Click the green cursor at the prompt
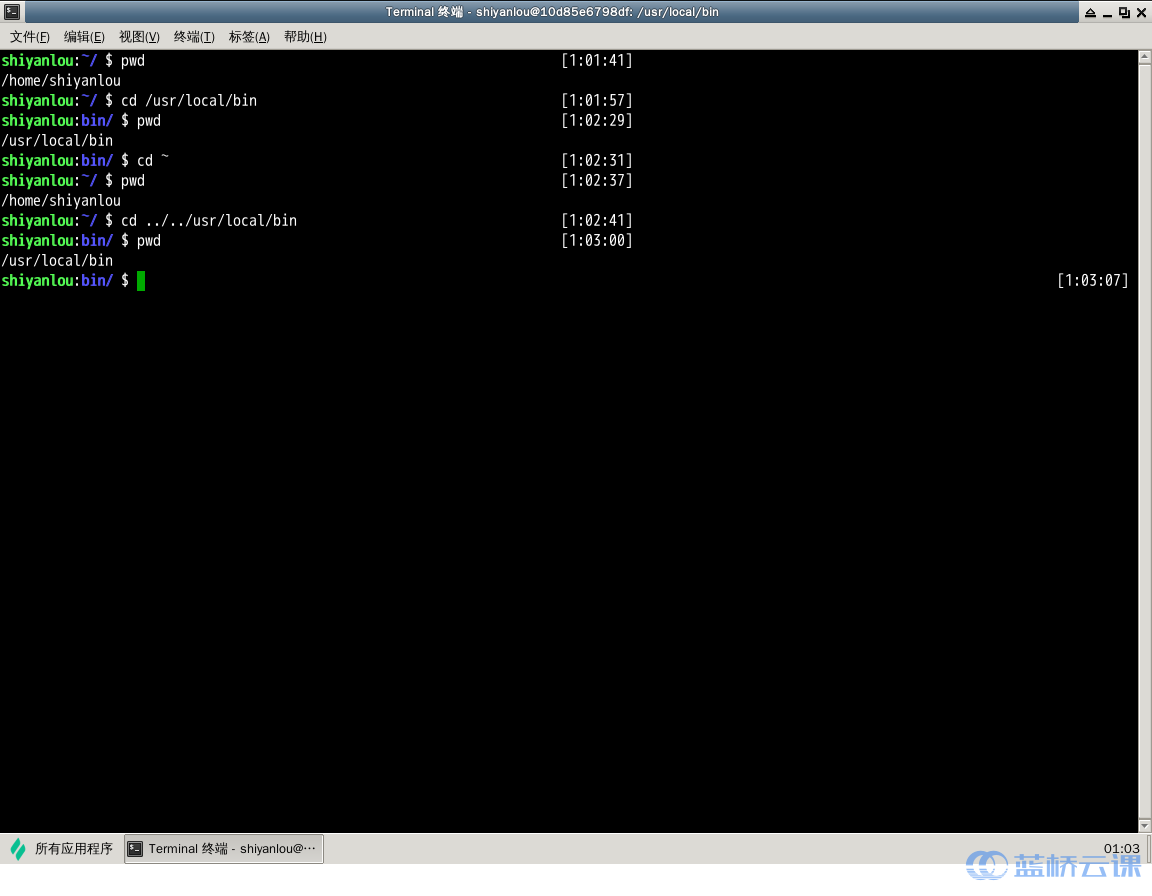Screen dimensions: 1152x896 [x=141, y=281]
